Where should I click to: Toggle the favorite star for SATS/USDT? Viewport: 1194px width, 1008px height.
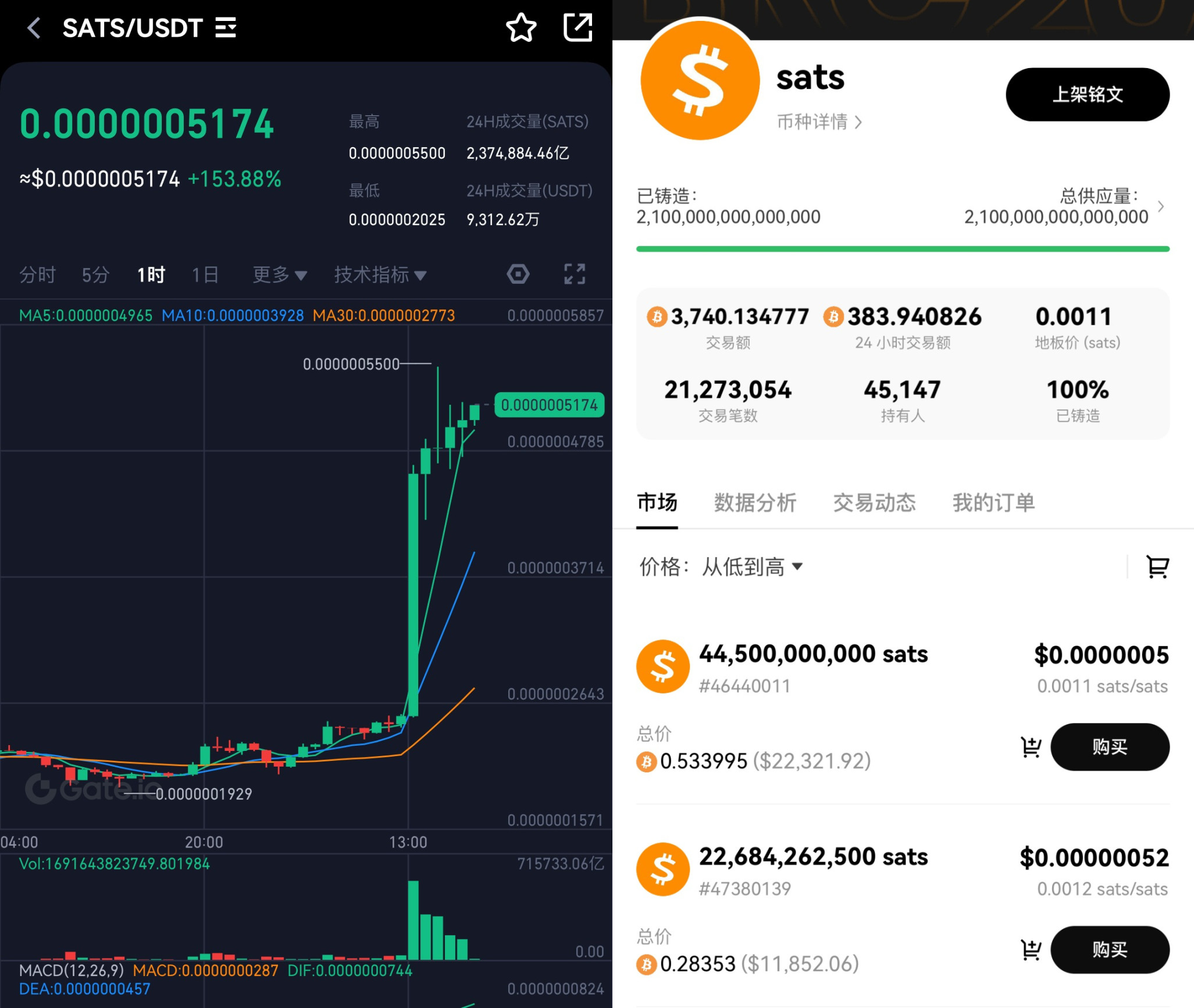click(x=521, y=27)
